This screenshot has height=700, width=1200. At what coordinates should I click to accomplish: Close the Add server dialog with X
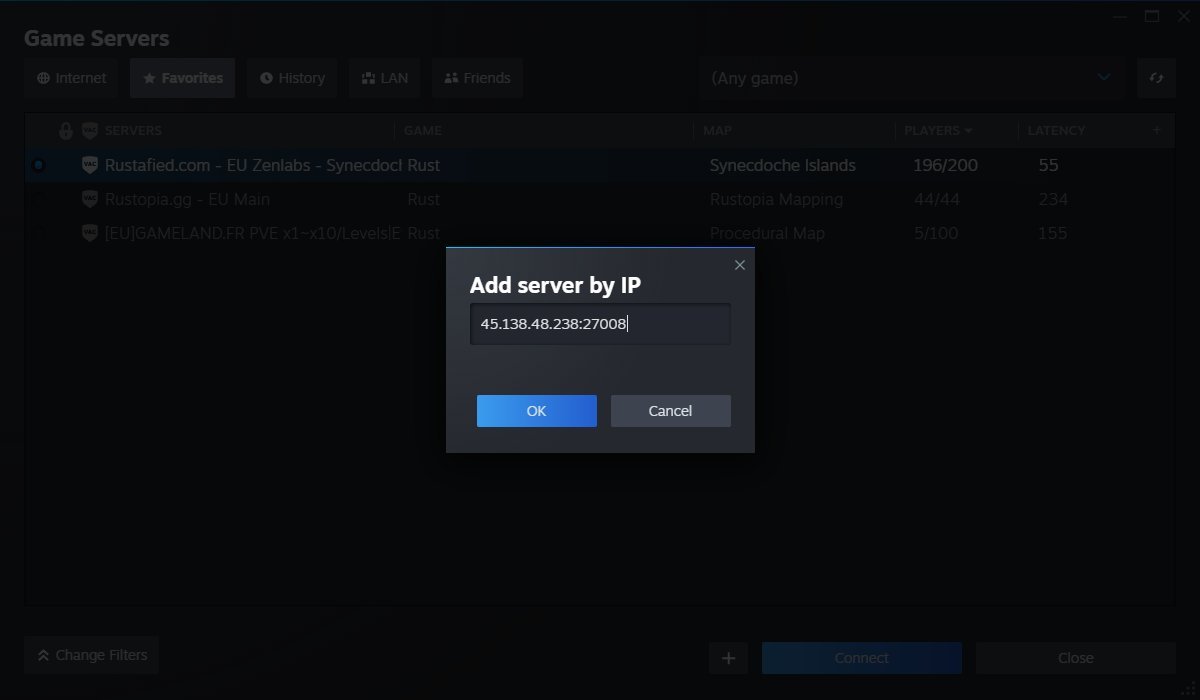(x=740, y=265)
